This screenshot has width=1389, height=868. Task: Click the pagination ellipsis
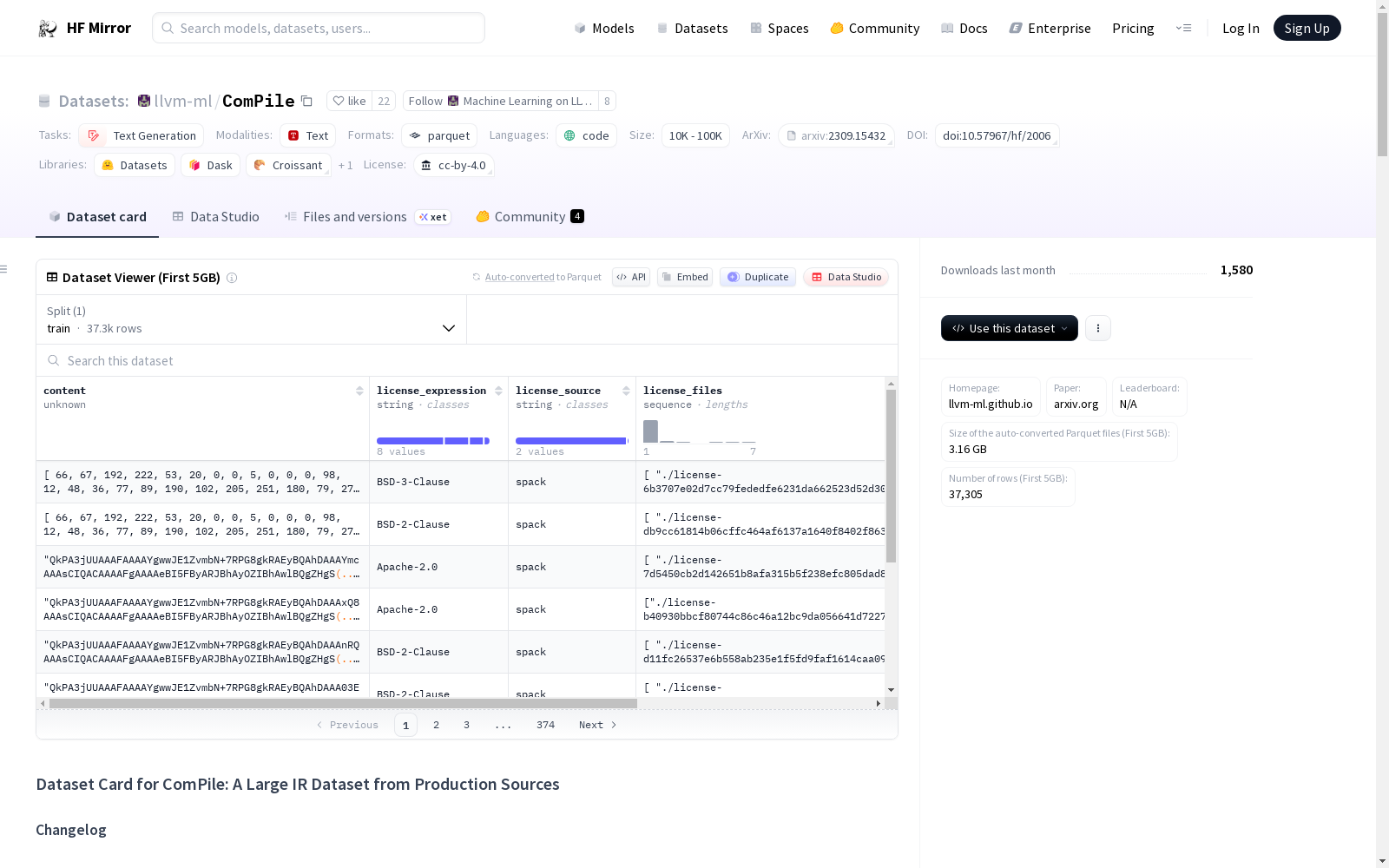pyautogui.click(x=504, y=725)
